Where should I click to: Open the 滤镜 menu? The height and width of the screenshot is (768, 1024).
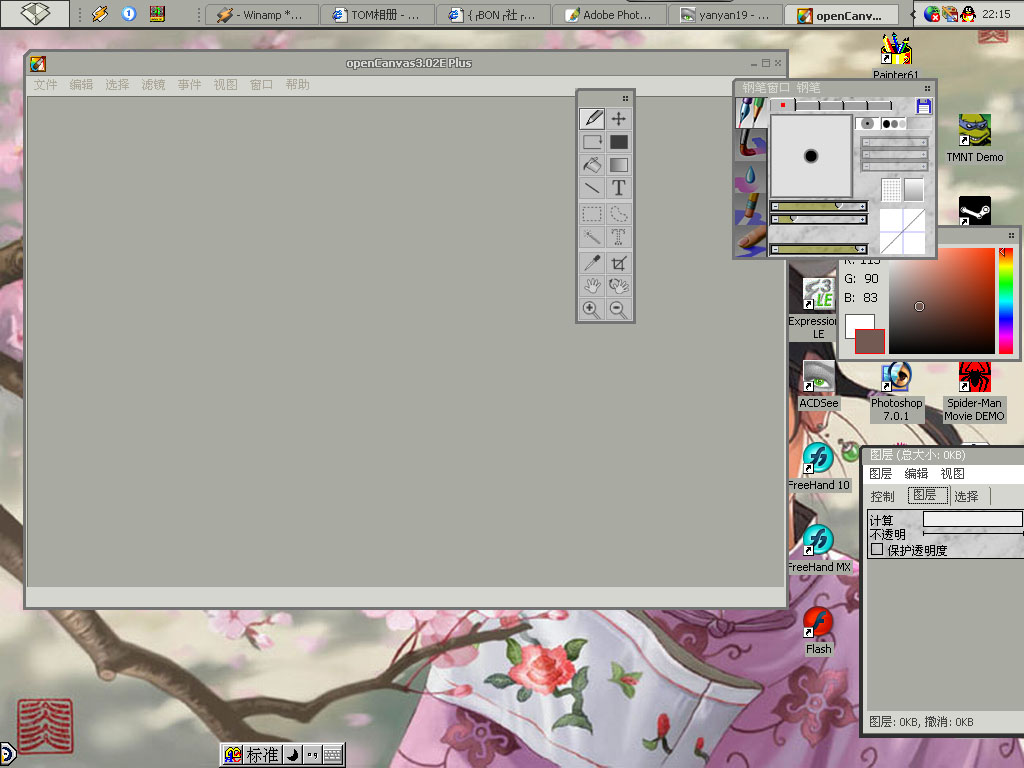(x=153, y=84)
